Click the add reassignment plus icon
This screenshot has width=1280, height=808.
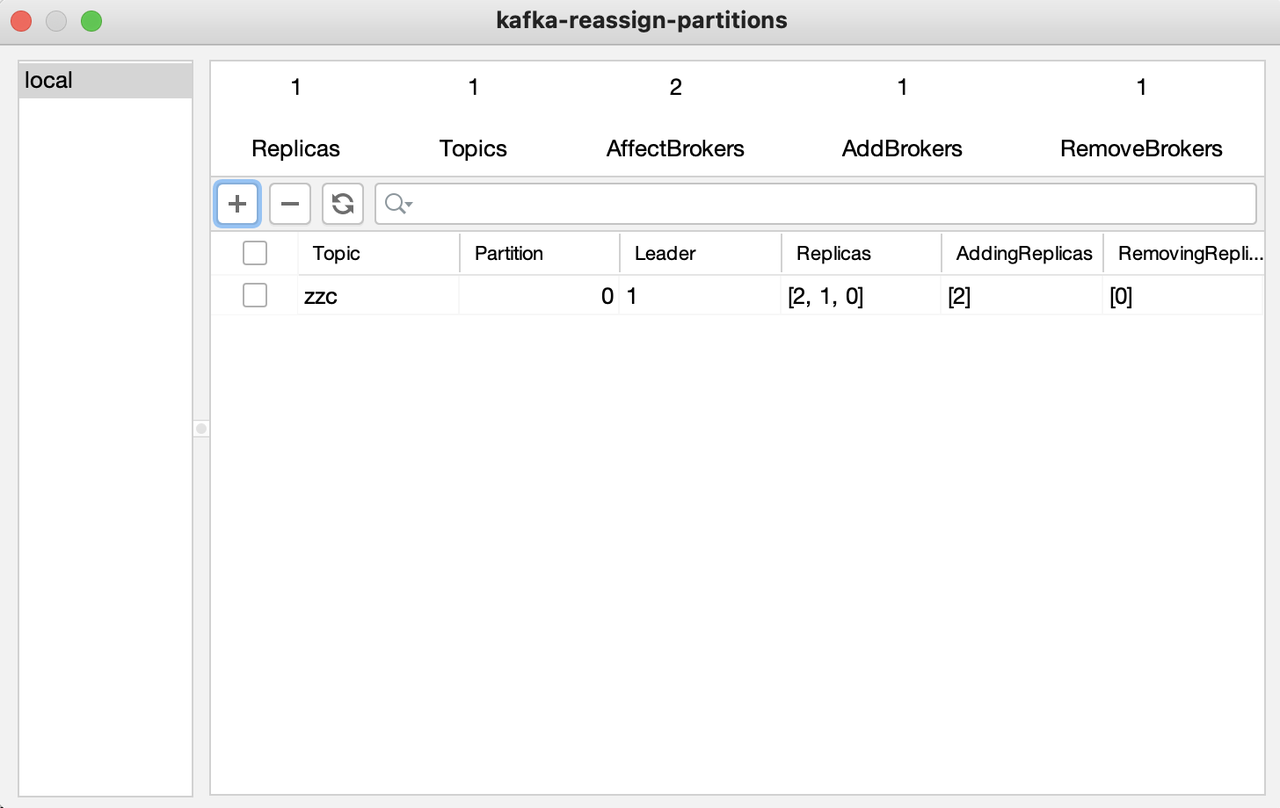click(237, 203)
